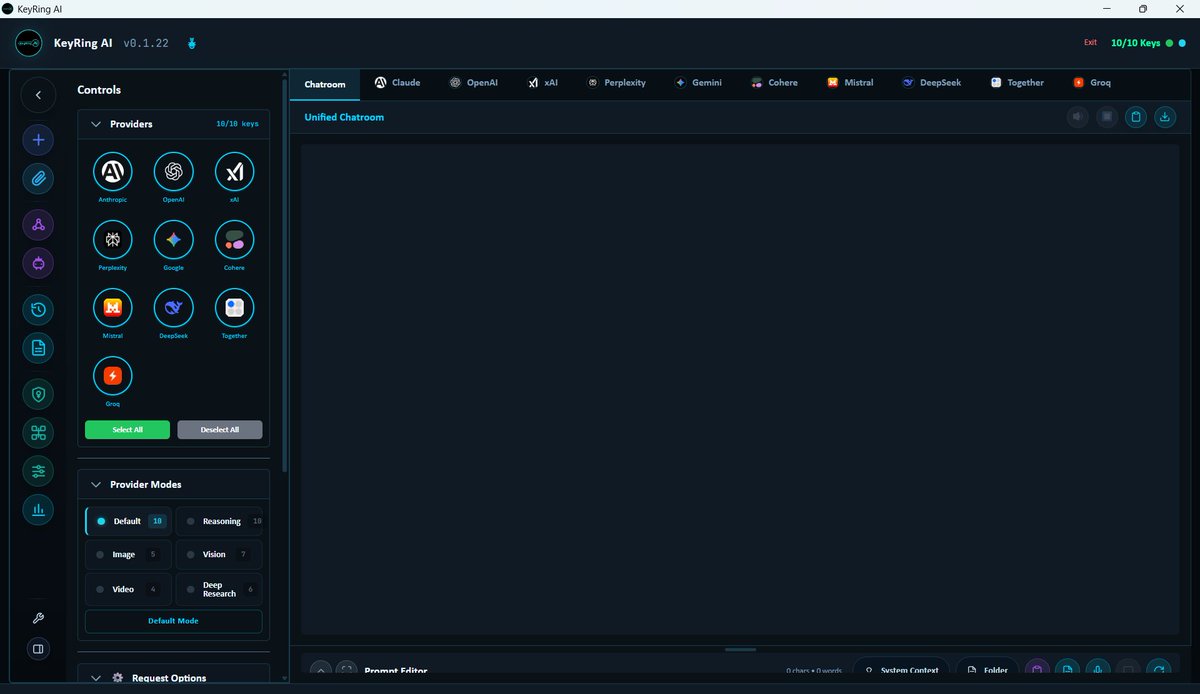Toggle the OpenAI provider icon
Screen dimensions: 1200x694
click(174, 172)
